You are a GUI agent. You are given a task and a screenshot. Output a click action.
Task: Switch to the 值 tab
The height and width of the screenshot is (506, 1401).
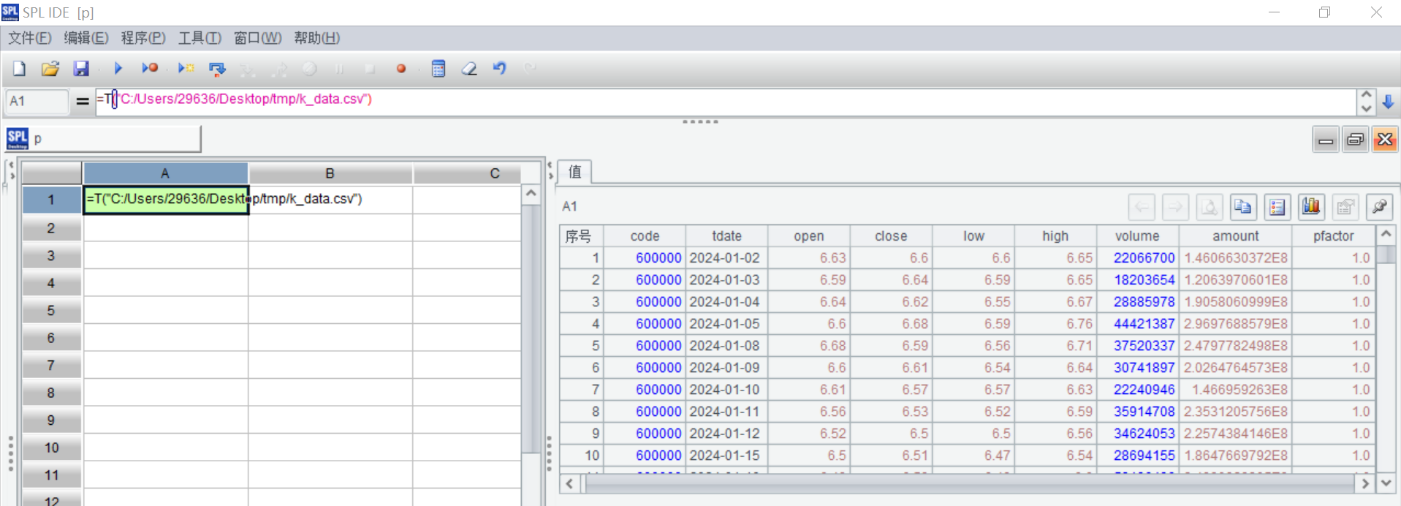pyautogui.click(x=575, y=171)
